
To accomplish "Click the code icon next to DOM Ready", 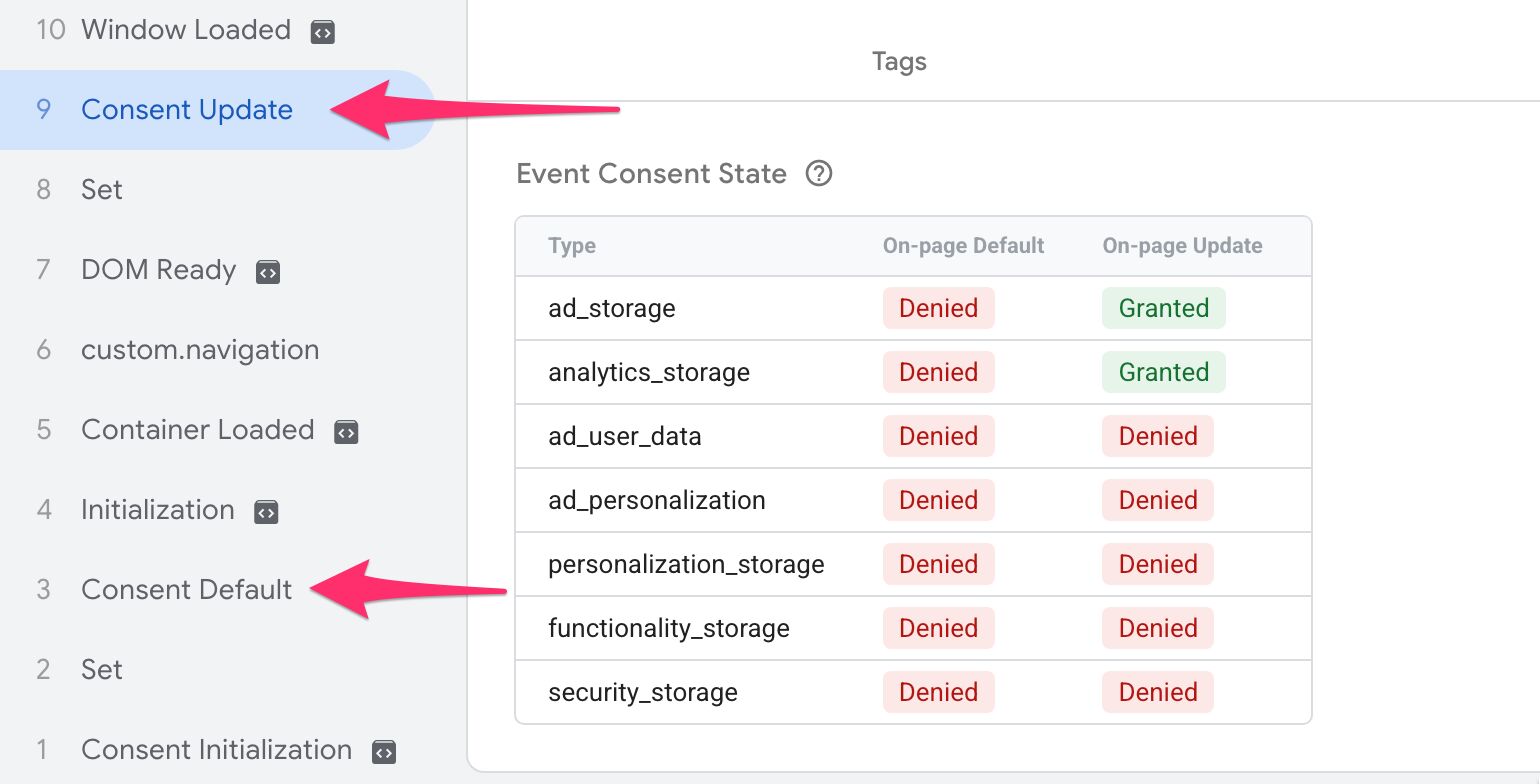I will point(268,272).
